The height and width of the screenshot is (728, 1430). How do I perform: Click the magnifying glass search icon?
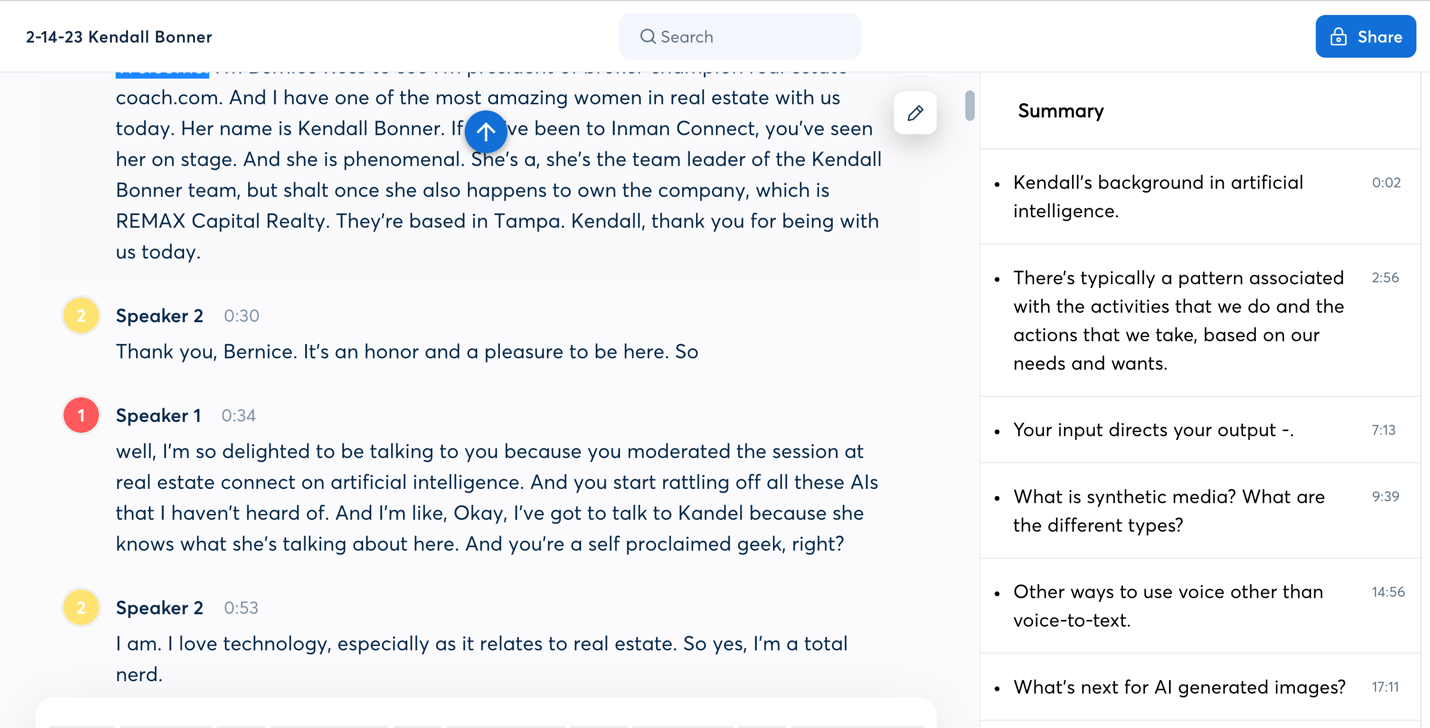(x=648, y=37)
